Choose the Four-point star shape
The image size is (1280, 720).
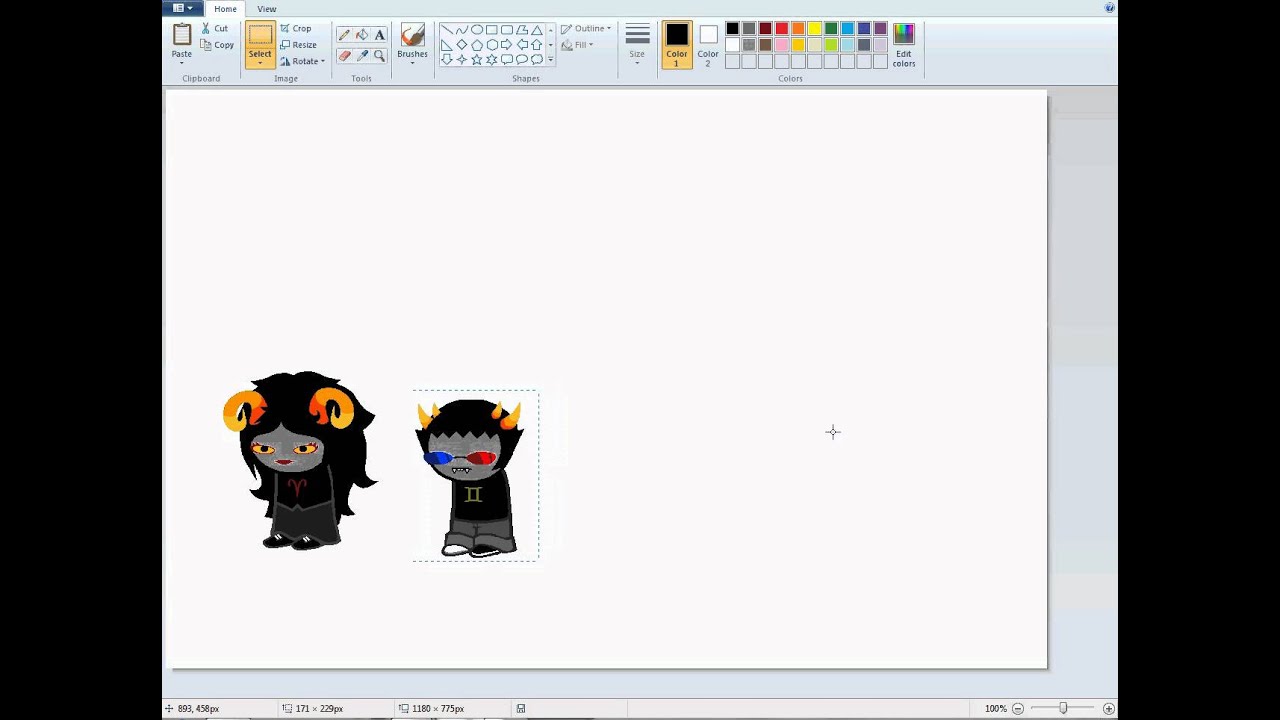(462, 60)
